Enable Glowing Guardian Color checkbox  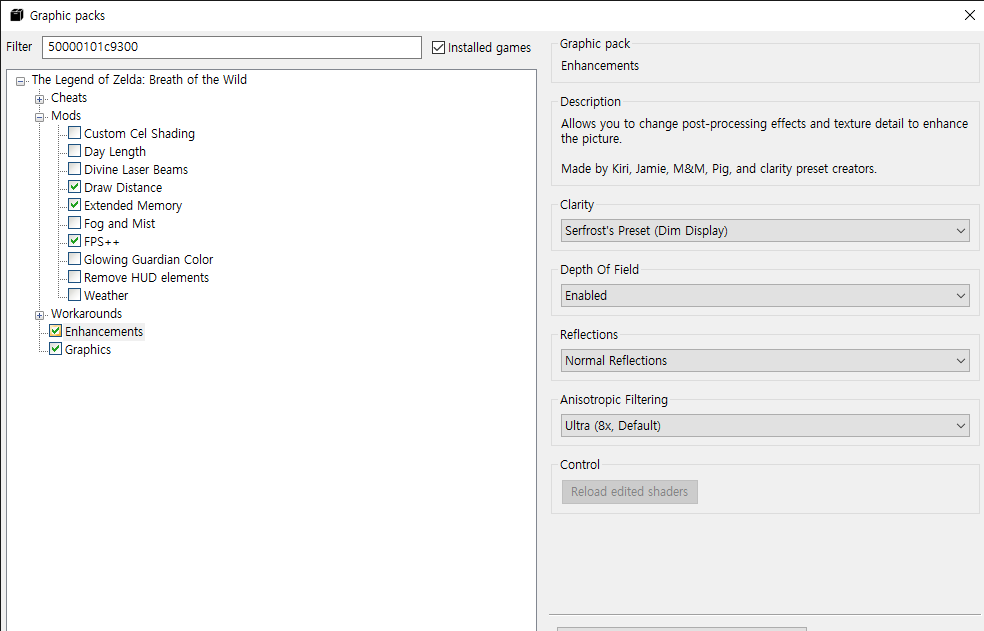coord(75,259)
